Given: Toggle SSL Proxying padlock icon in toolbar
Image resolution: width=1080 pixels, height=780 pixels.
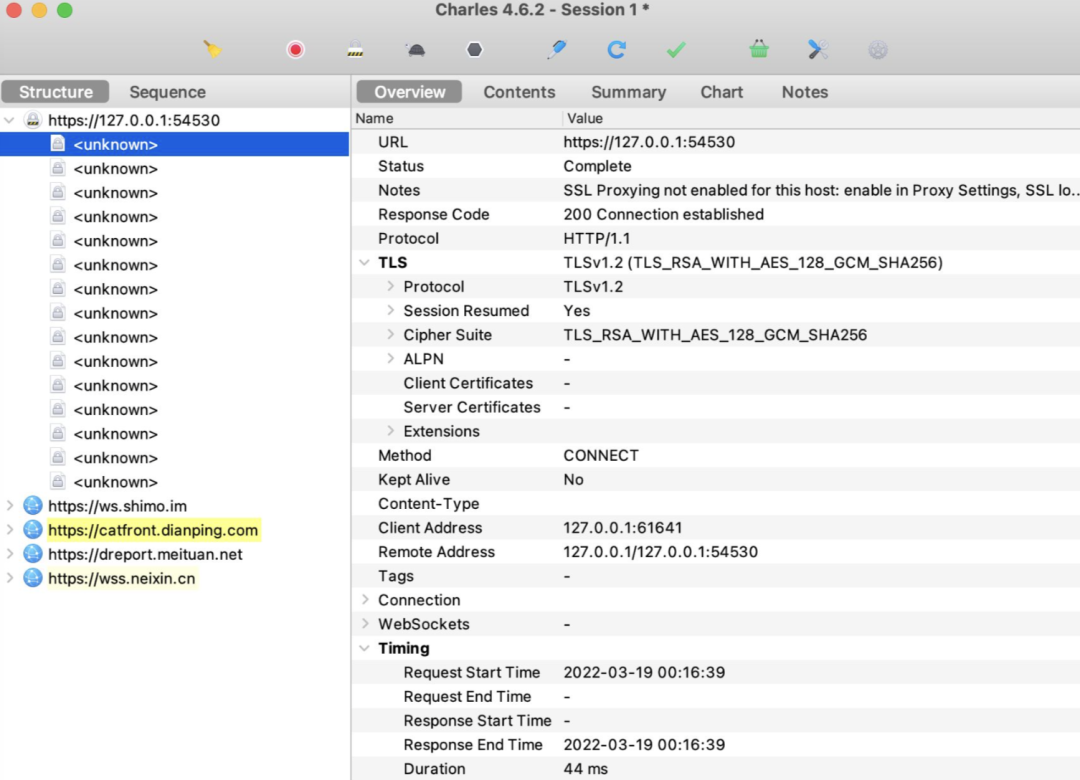Looking at the screenshot, I should [x=355, y=50].
